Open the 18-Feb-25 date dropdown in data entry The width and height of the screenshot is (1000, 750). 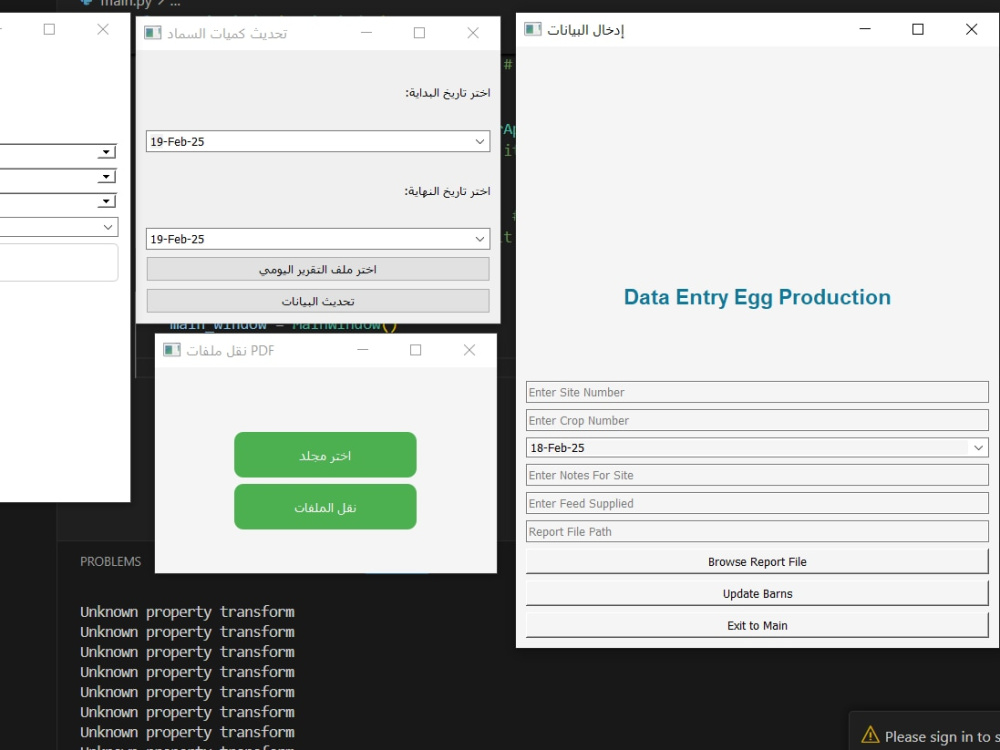click(x=978, y=448)
